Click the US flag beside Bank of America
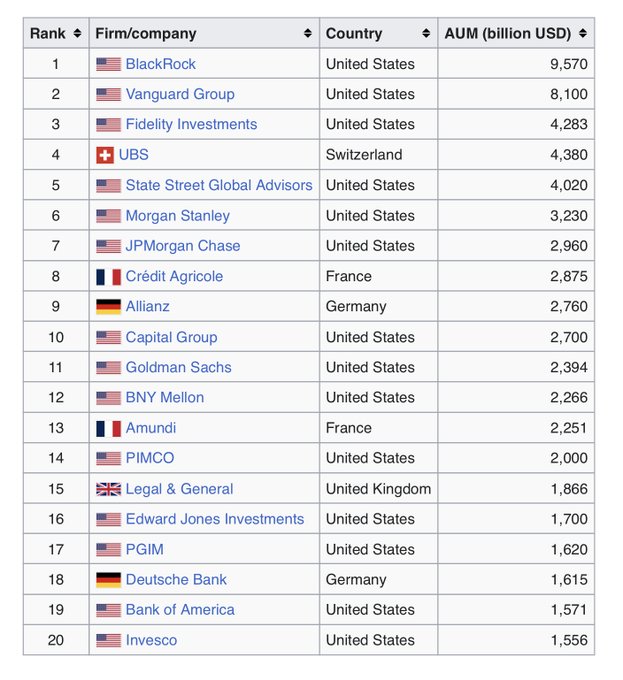This screenshot has width=623, height=680. tap(108, 610)
